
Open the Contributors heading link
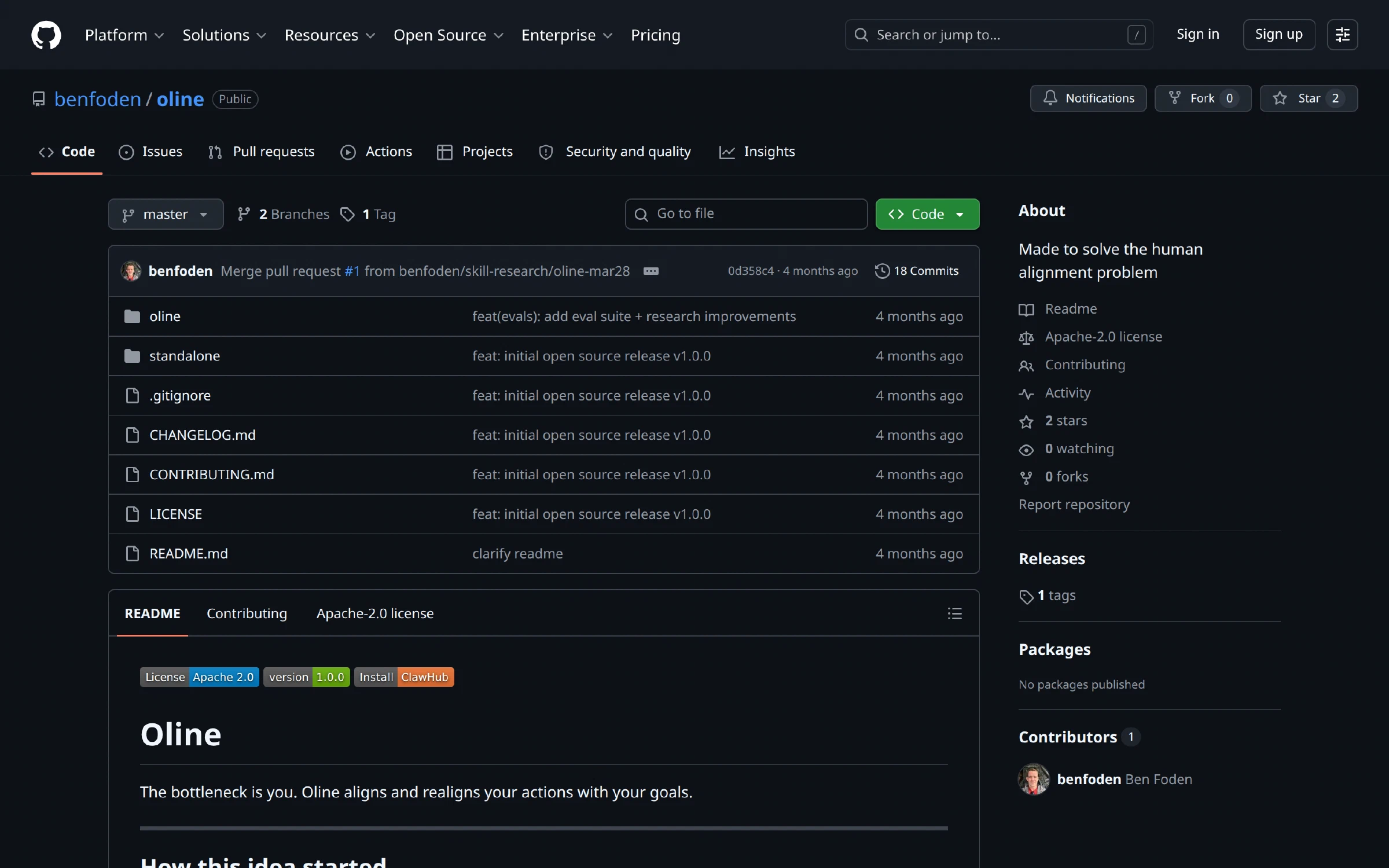(x=1079, y=737)
